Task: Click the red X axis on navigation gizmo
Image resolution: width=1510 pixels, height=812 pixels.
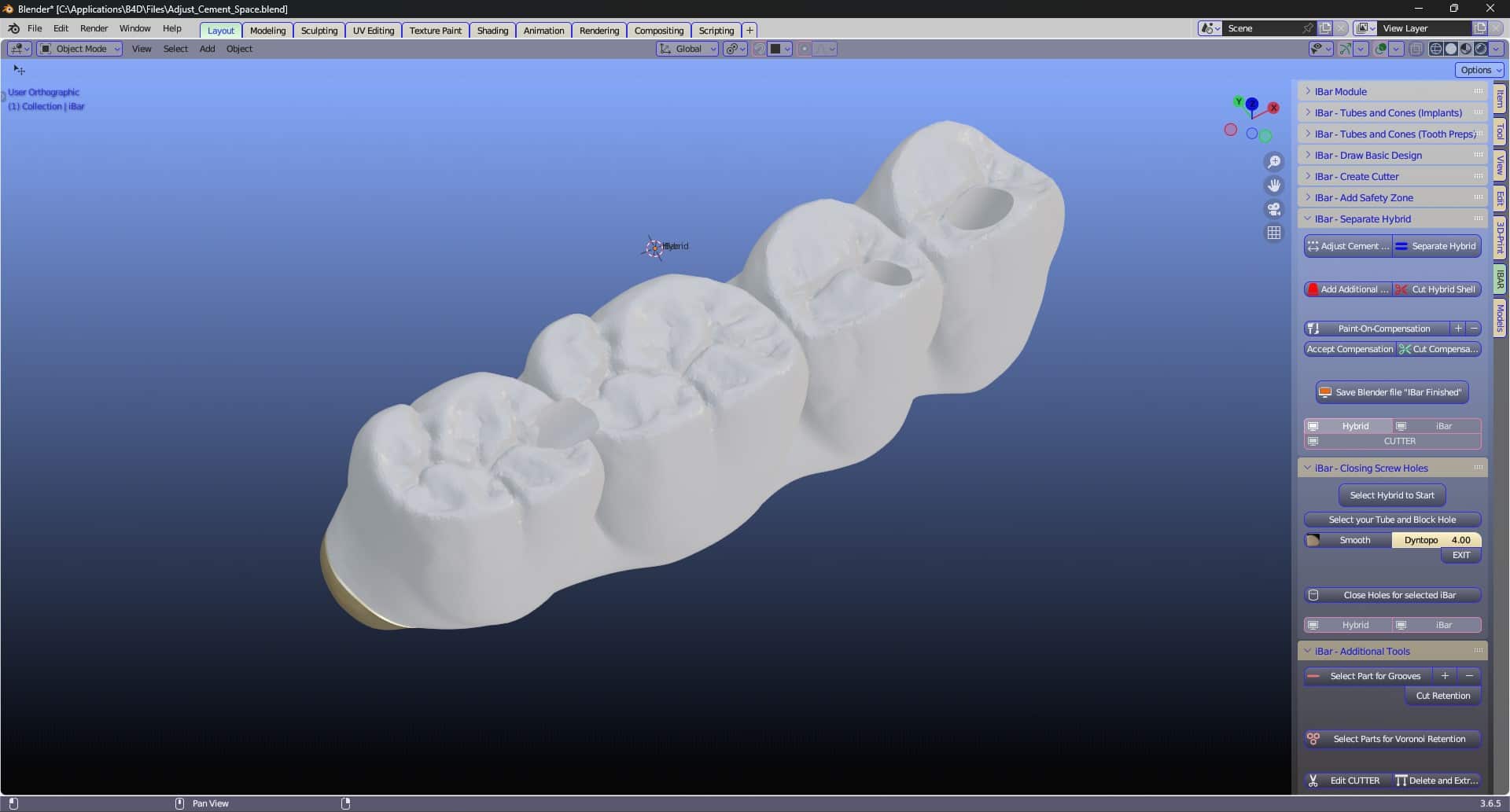Action: [1273, 108]
